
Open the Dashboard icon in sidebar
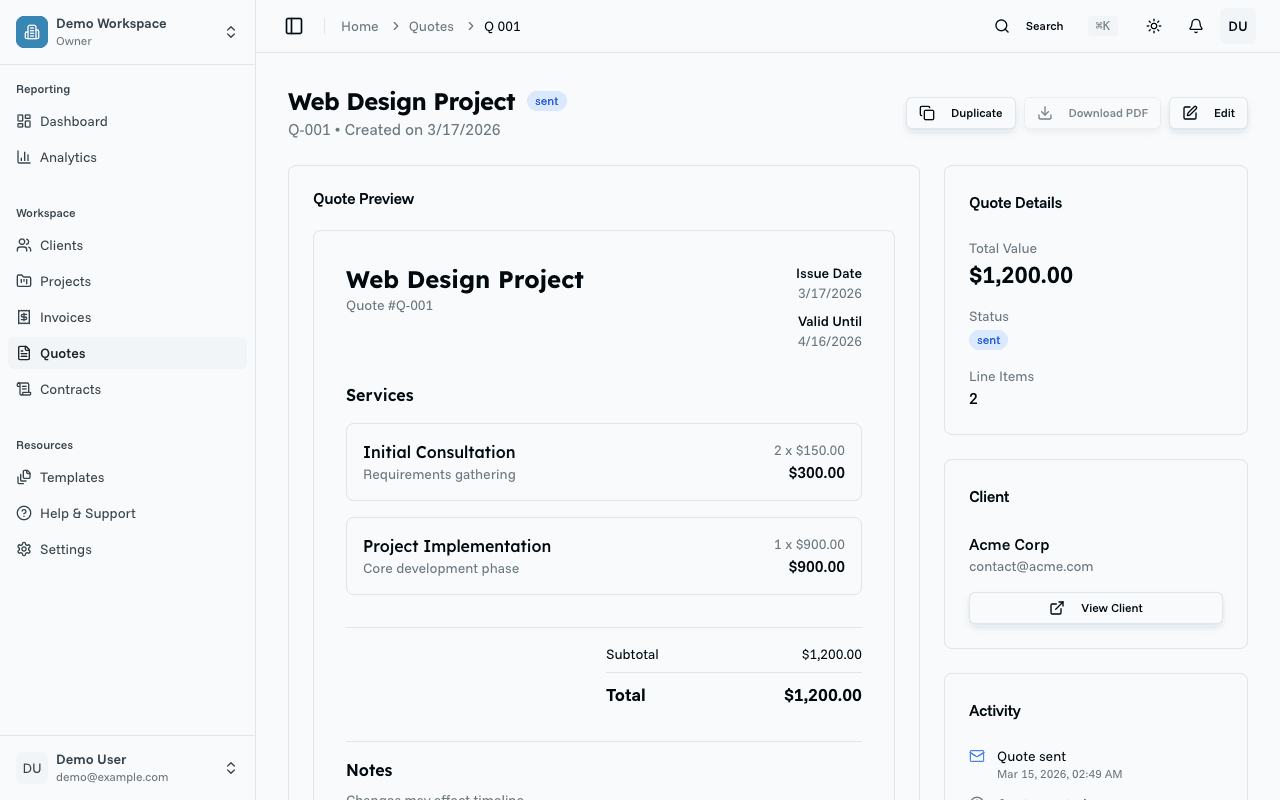24,121
